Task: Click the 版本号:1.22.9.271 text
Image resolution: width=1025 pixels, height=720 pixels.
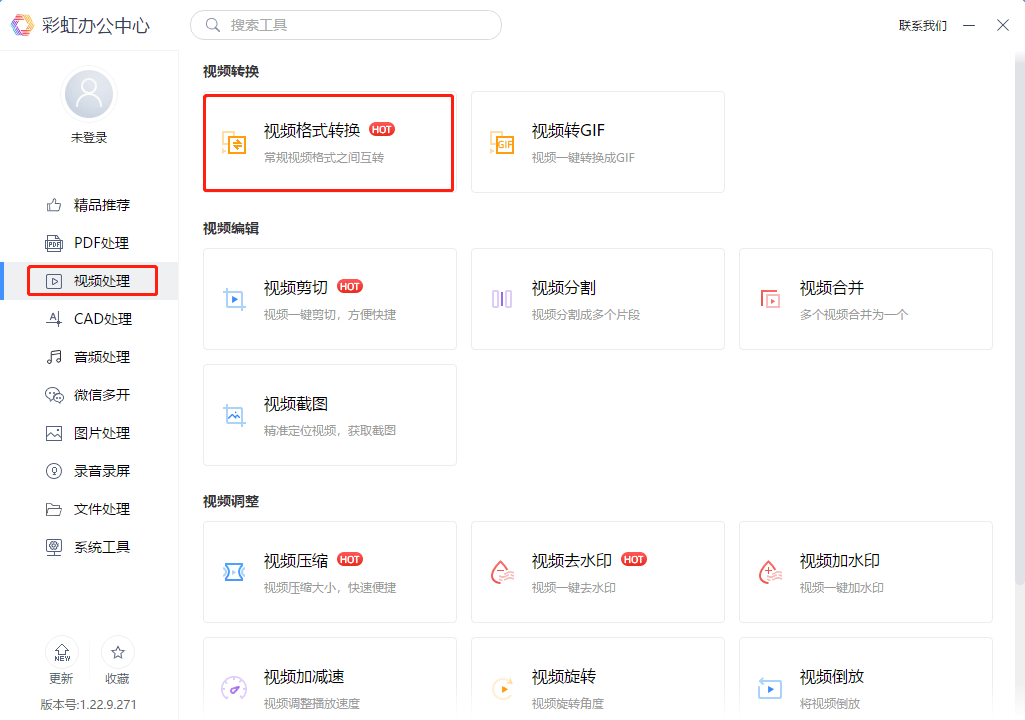Action: [x=88, y=705]
